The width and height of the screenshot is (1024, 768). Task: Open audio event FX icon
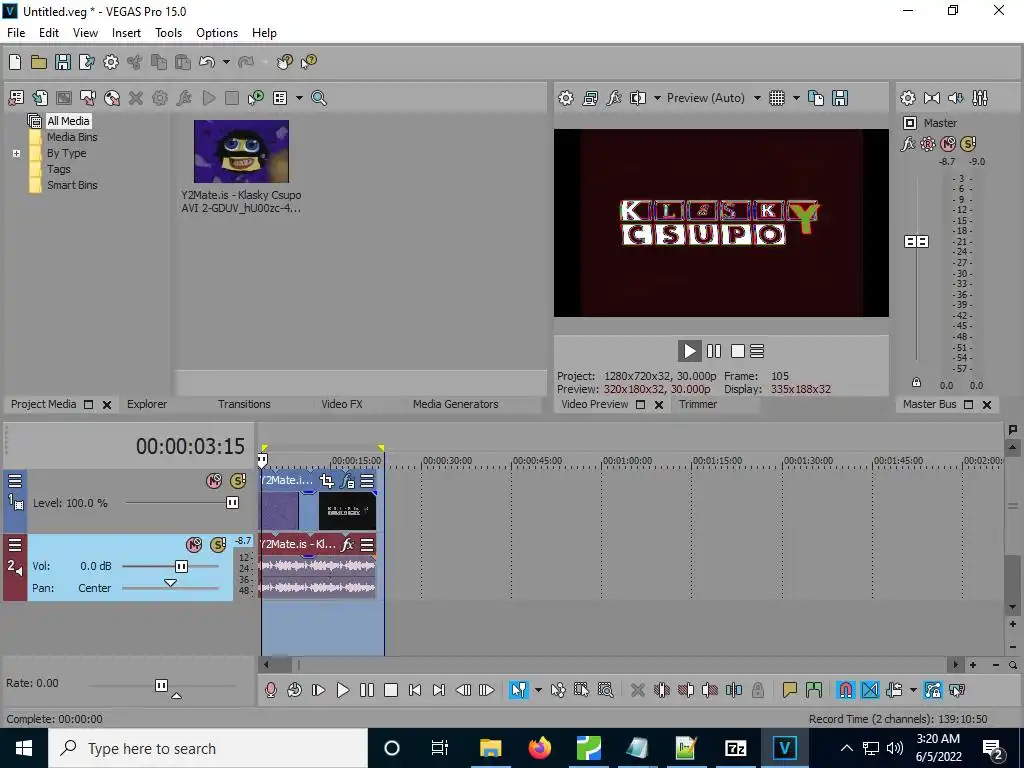[x=348, y=545]
